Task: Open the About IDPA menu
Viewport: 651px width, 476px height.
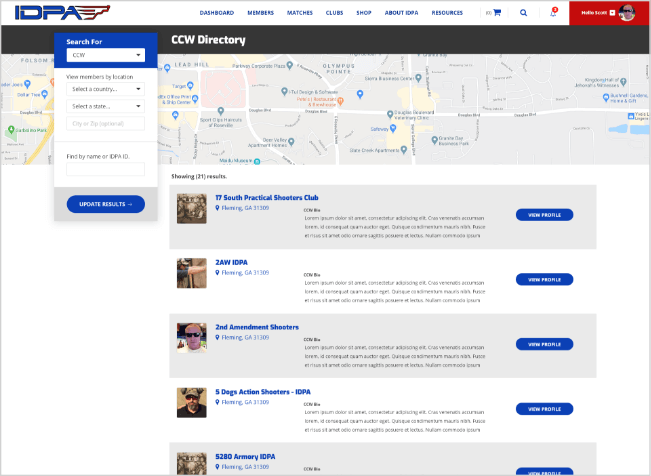Action: point(400,13)
